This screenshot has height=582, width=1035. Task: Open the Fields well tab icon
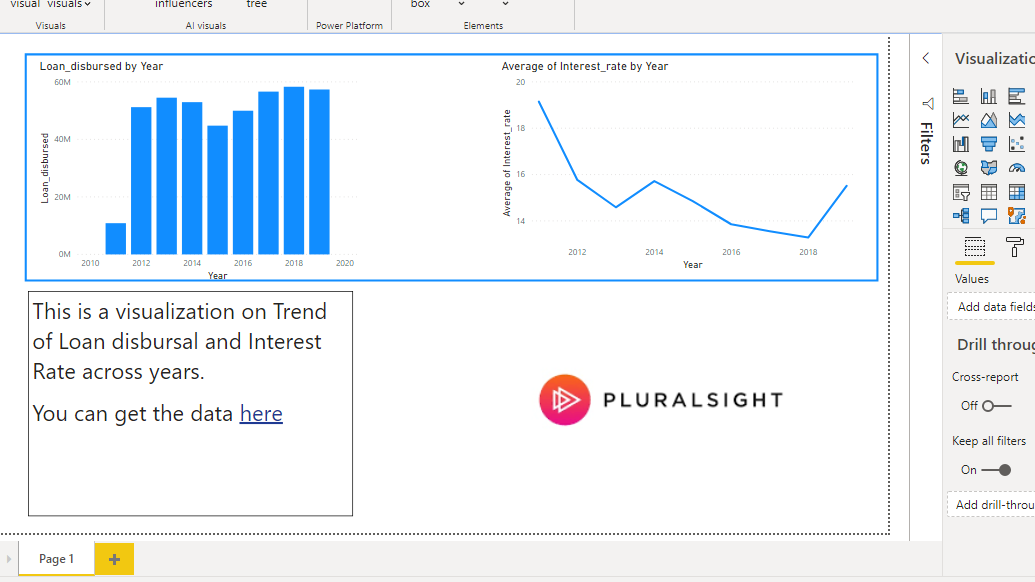point(974,247)
